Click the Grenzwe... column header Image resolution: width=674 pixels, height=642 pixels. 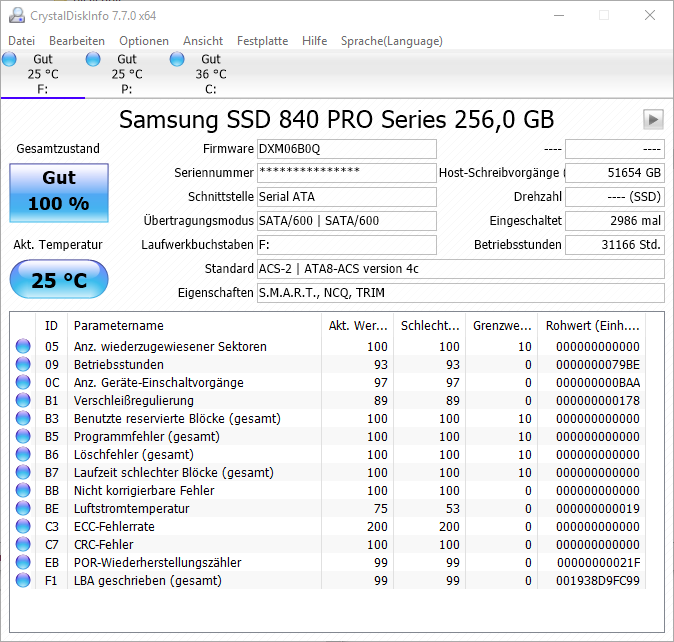pyautogui.click(x=502, y=326)
